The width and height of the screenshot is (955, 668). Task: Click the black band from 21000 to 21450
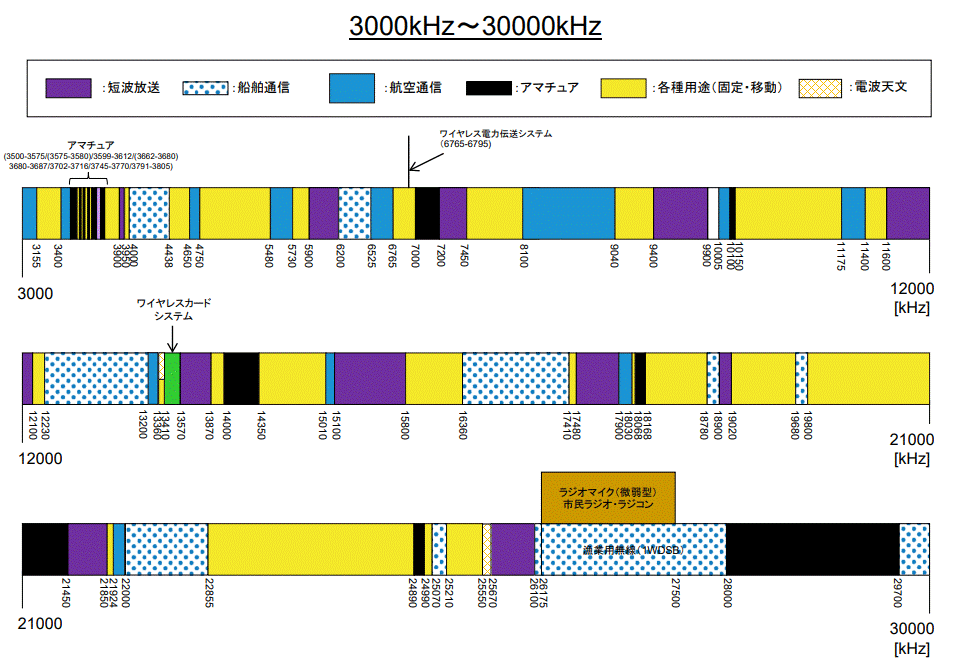pos(45,548)
